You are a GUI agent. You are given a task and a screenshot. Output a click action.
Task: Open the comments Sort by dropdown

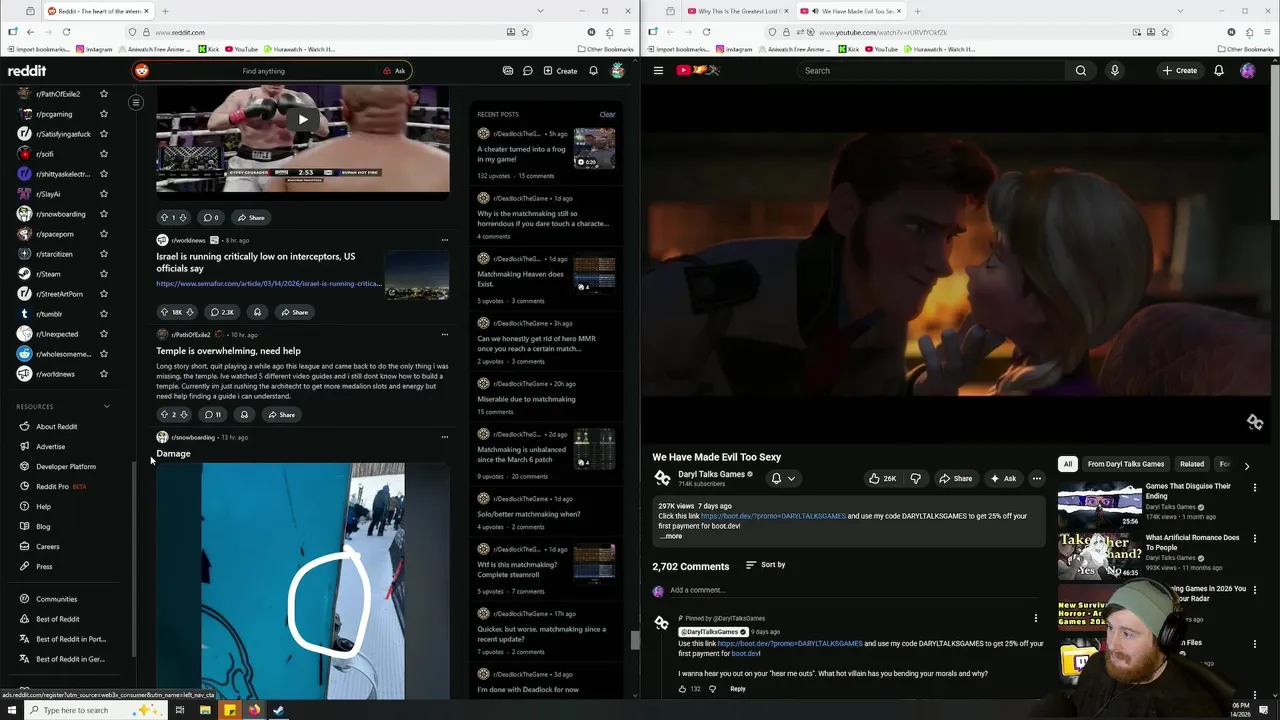pos(766,565)
